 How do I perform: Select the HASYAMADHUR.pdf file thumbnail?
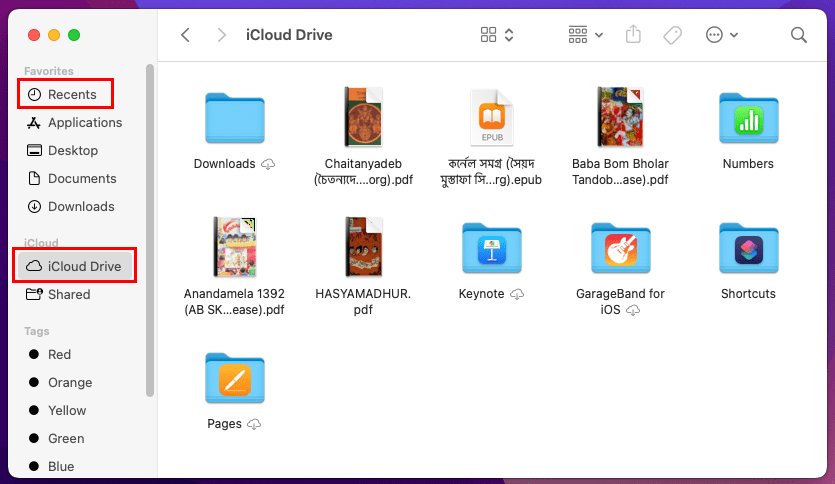[362, 247]
